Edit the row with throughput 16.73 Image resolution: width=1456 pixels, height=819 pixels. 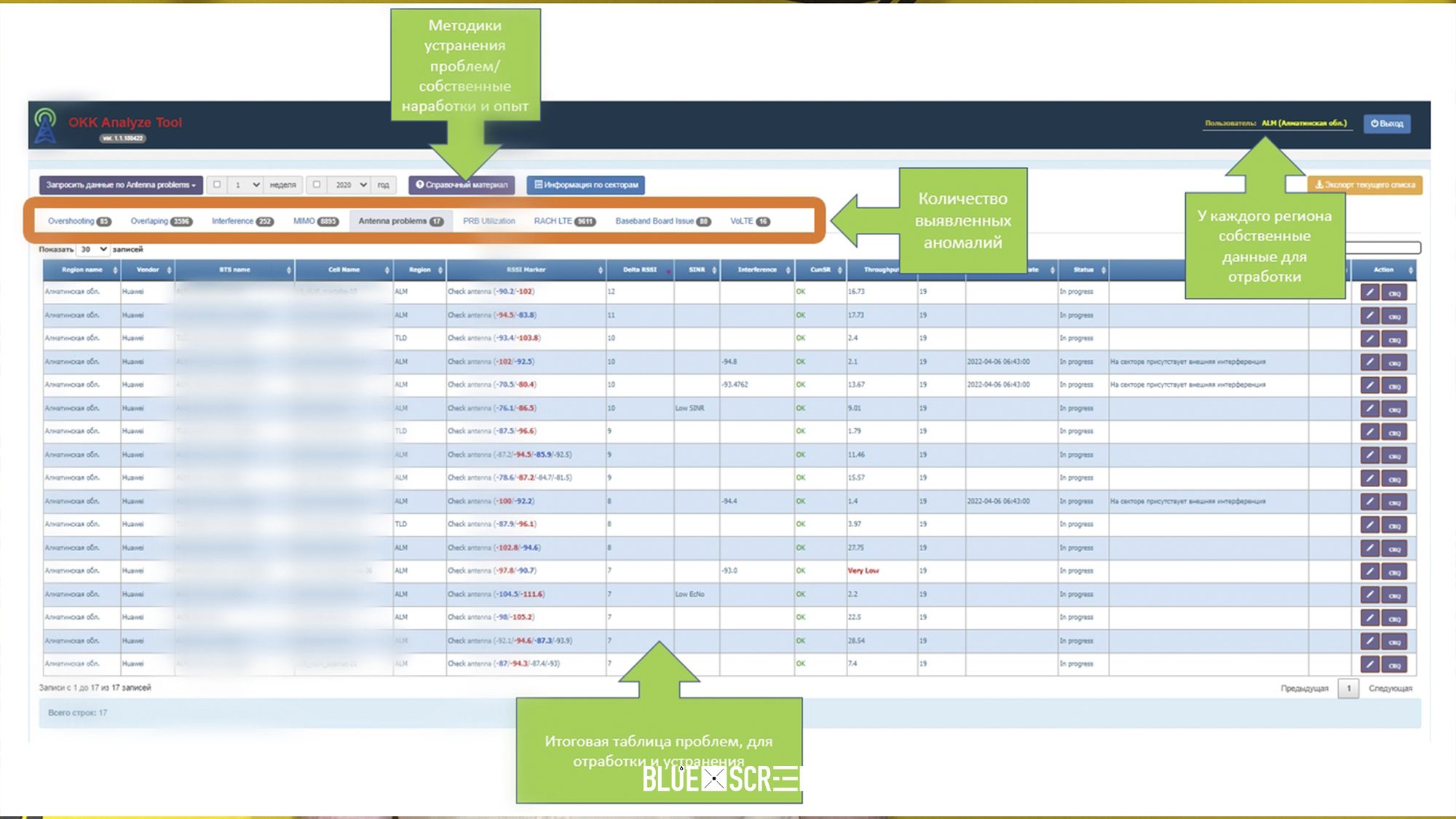point(1369,293)
